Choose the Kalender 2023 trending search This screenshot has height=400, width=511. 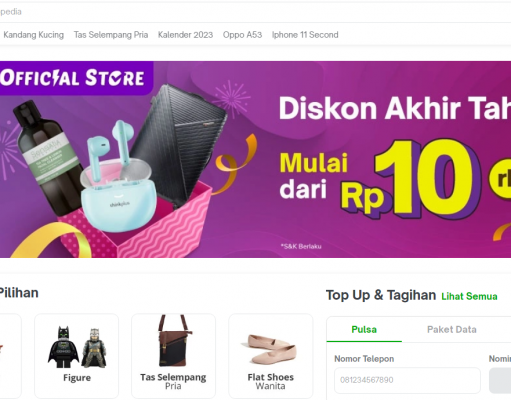[185, 35]
